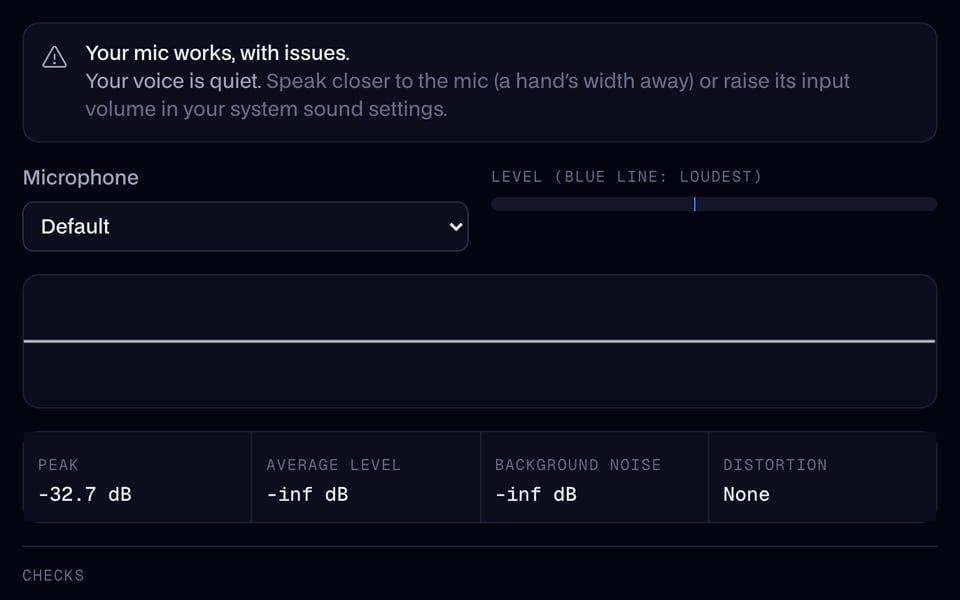The image size is (960, 600).
Task: Click the "BACKGROUND NOISE" label
Action: pos(578,465)
